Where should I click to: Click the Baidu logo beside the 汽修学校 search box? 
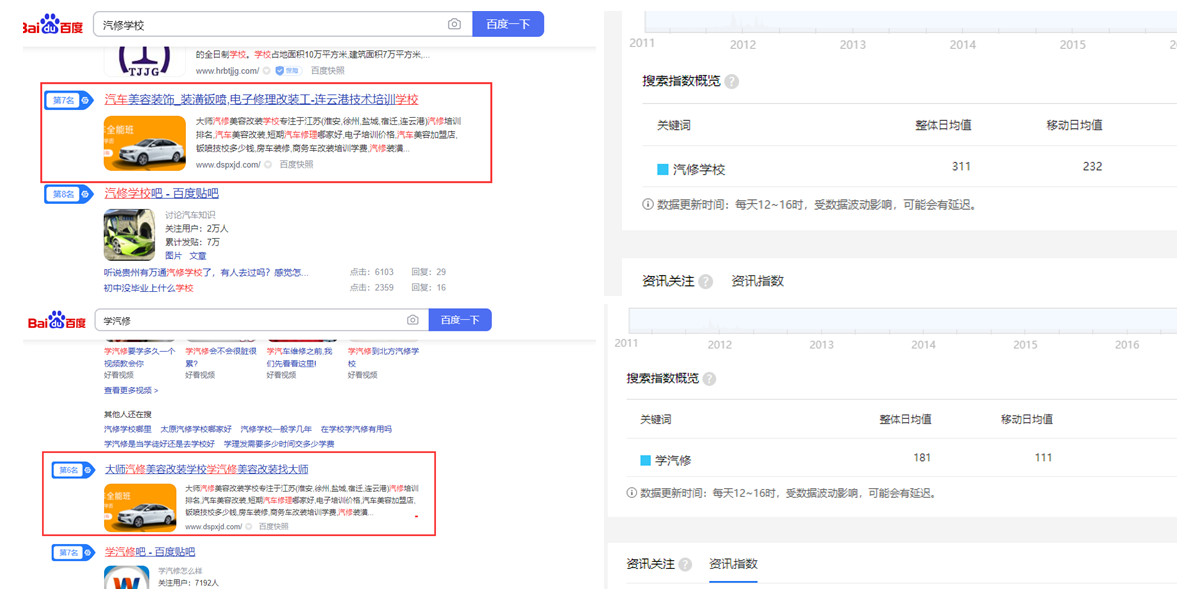[x=53, y=25]
